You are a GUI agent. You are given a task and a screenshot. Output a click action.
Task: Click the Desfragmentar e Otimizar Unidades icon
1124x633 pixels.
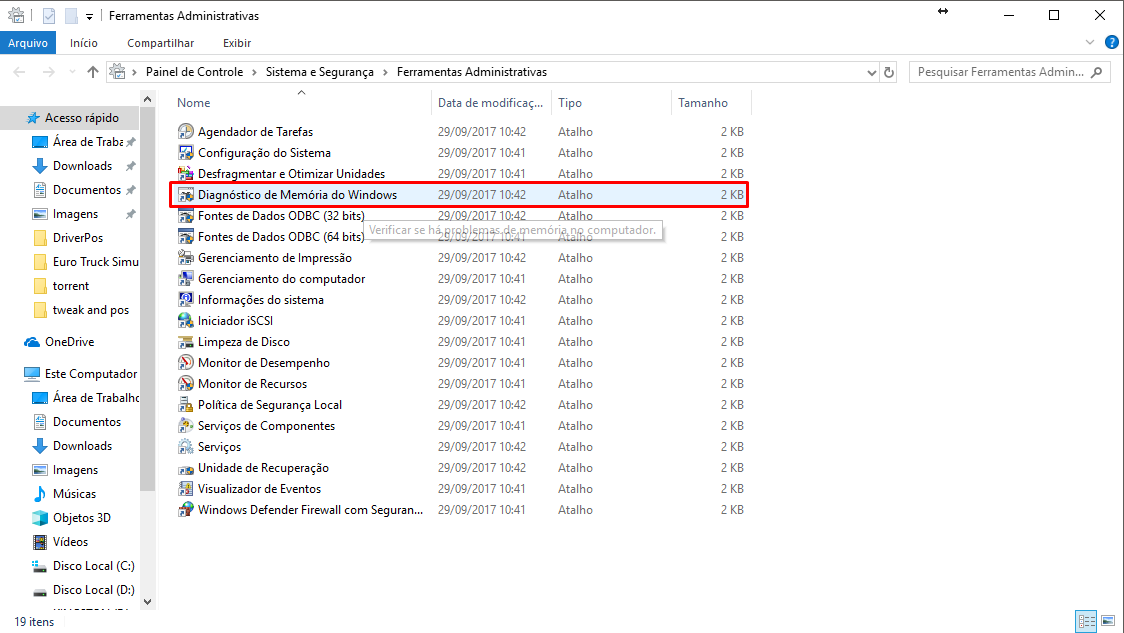pyautogui.click(x=186, y=173)
